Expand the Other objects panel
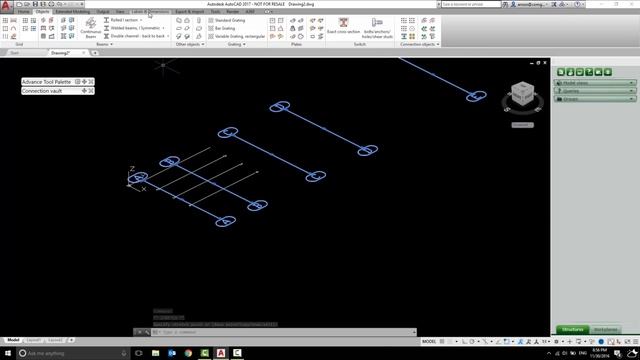The height and width of the screenshot is (360, 640). (190, 44)
